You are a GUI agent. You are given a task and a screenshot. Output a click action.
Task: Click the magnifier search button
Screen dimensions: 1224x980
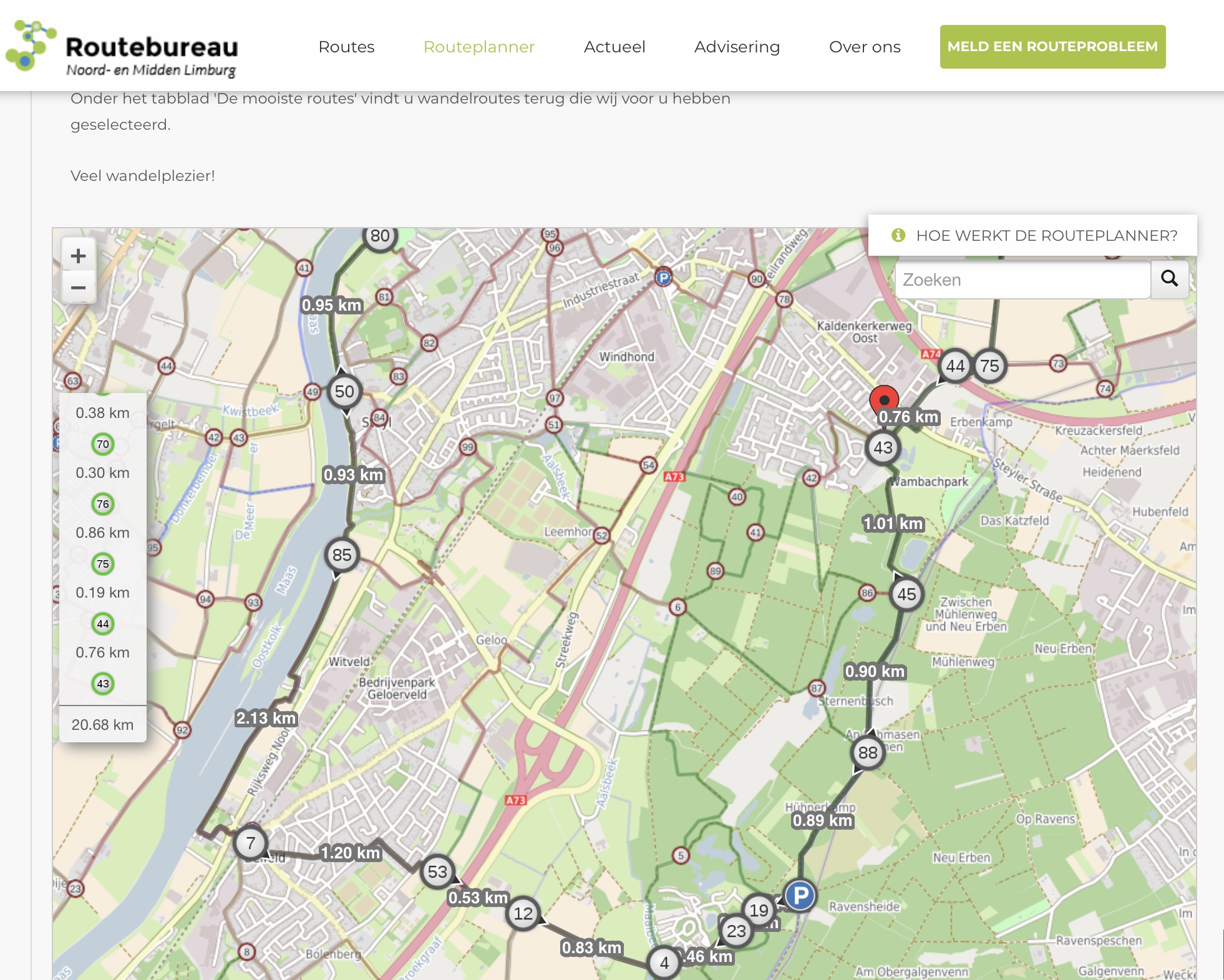pyautogui.click(x=1169, y=279)
